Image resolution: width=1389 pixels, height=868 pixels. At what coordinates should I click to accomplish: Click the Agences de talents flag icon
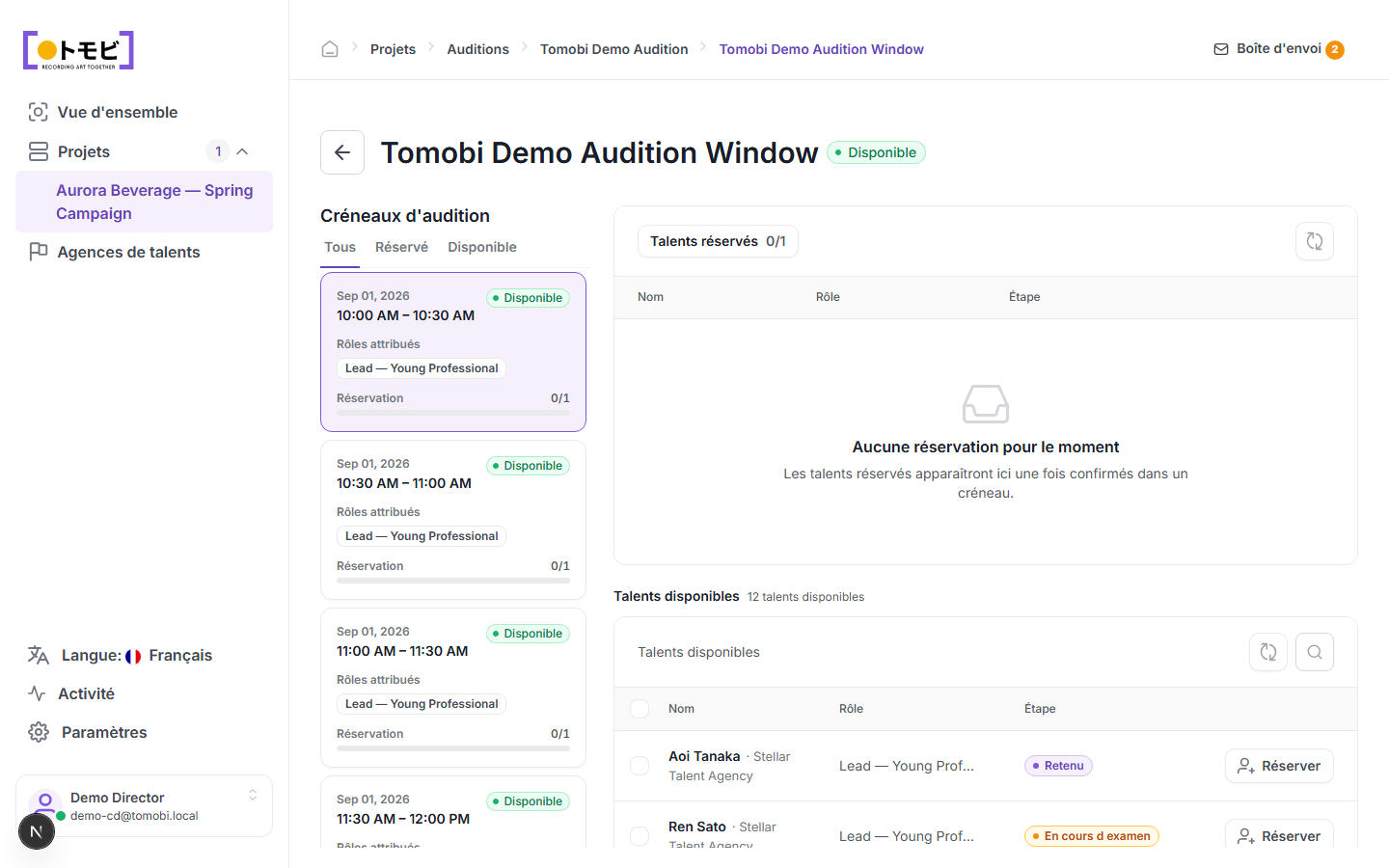[39, 252]
